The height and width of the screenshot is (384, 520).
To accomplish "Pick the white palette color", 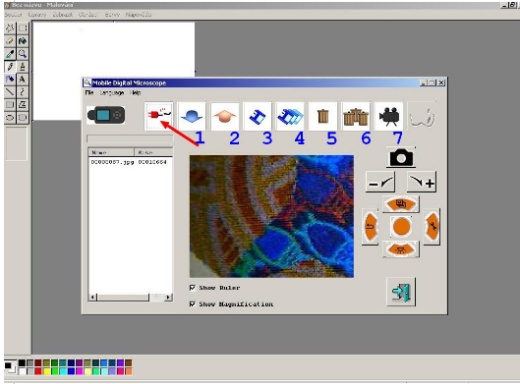I will point(22,371).
